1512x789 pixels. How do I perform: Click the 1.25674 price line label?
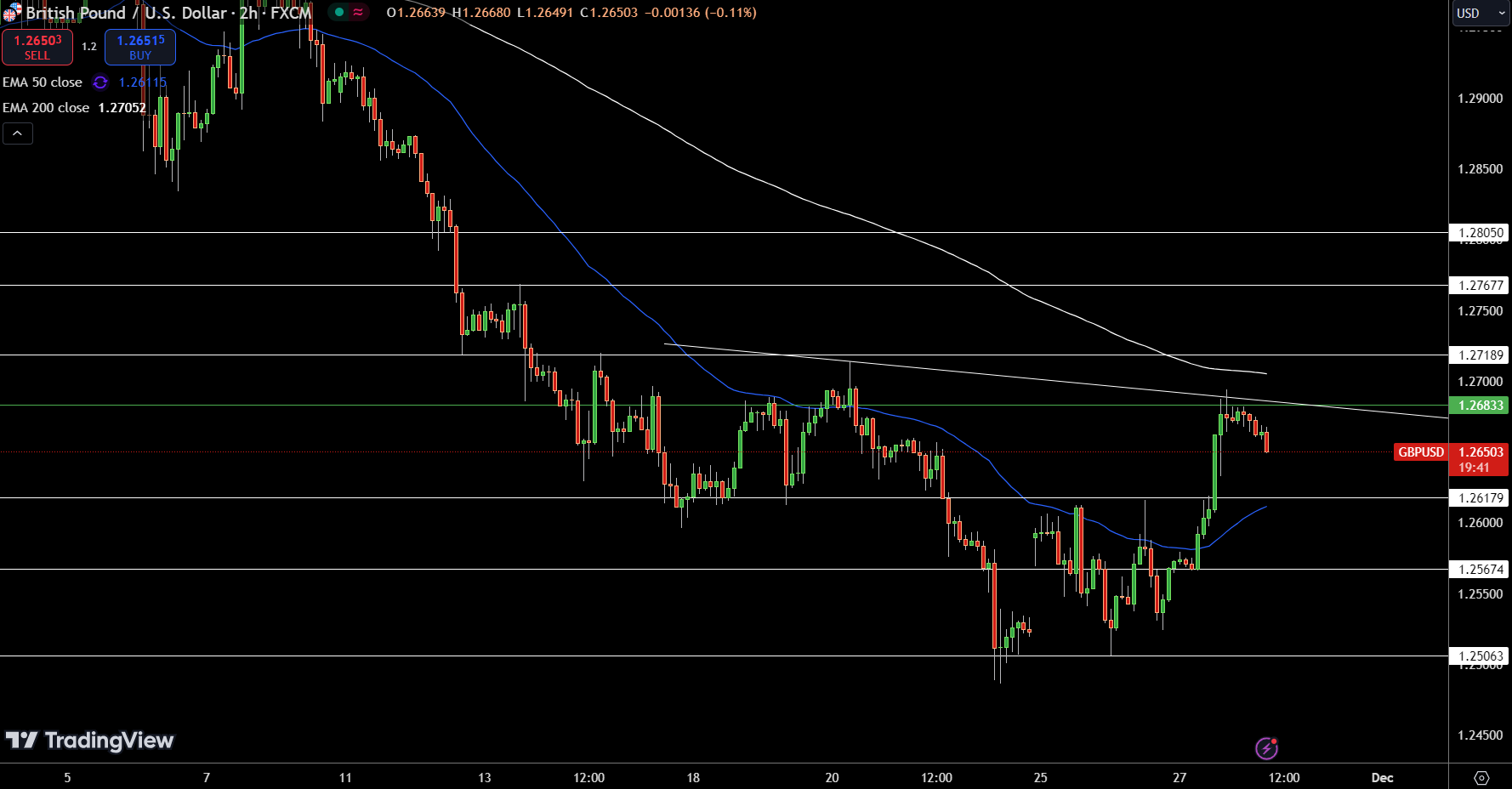click(1481, 570)
